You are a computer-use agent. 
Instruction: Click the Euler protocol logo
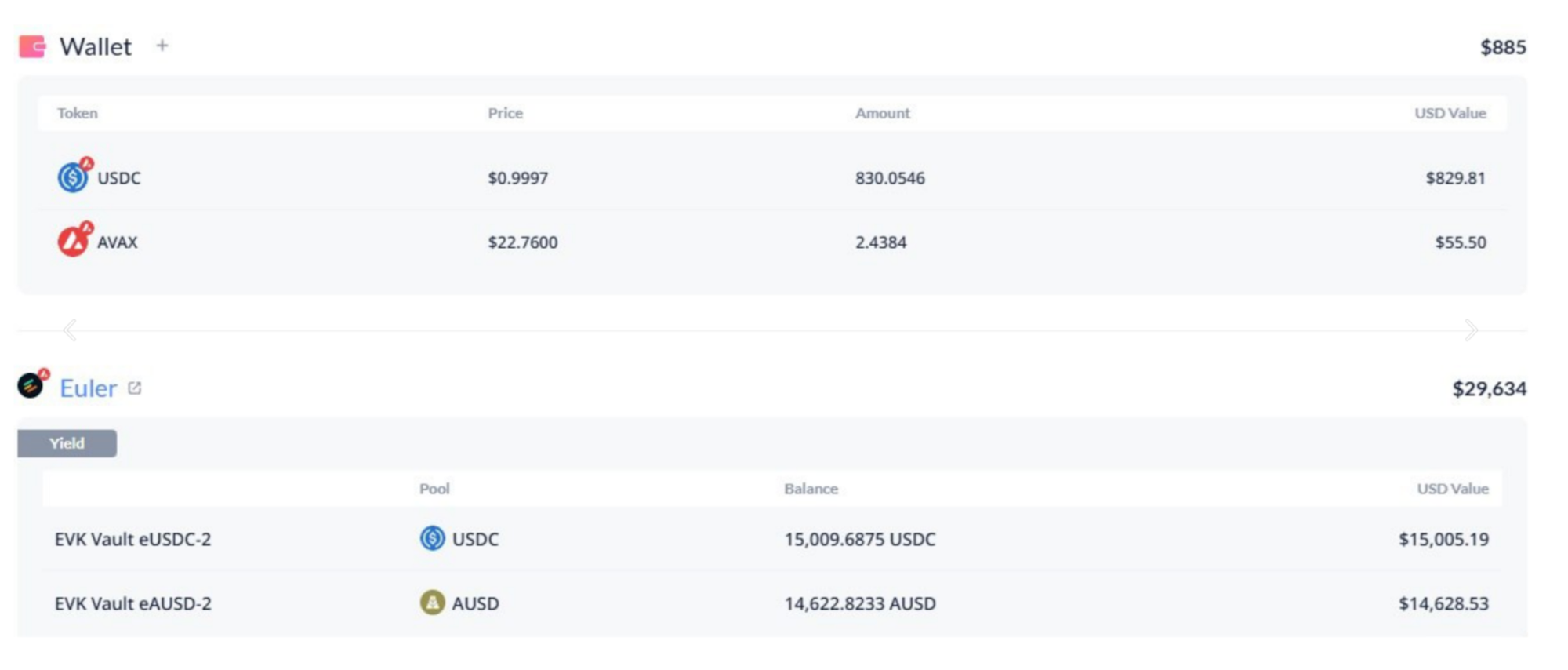coord(31,385)
